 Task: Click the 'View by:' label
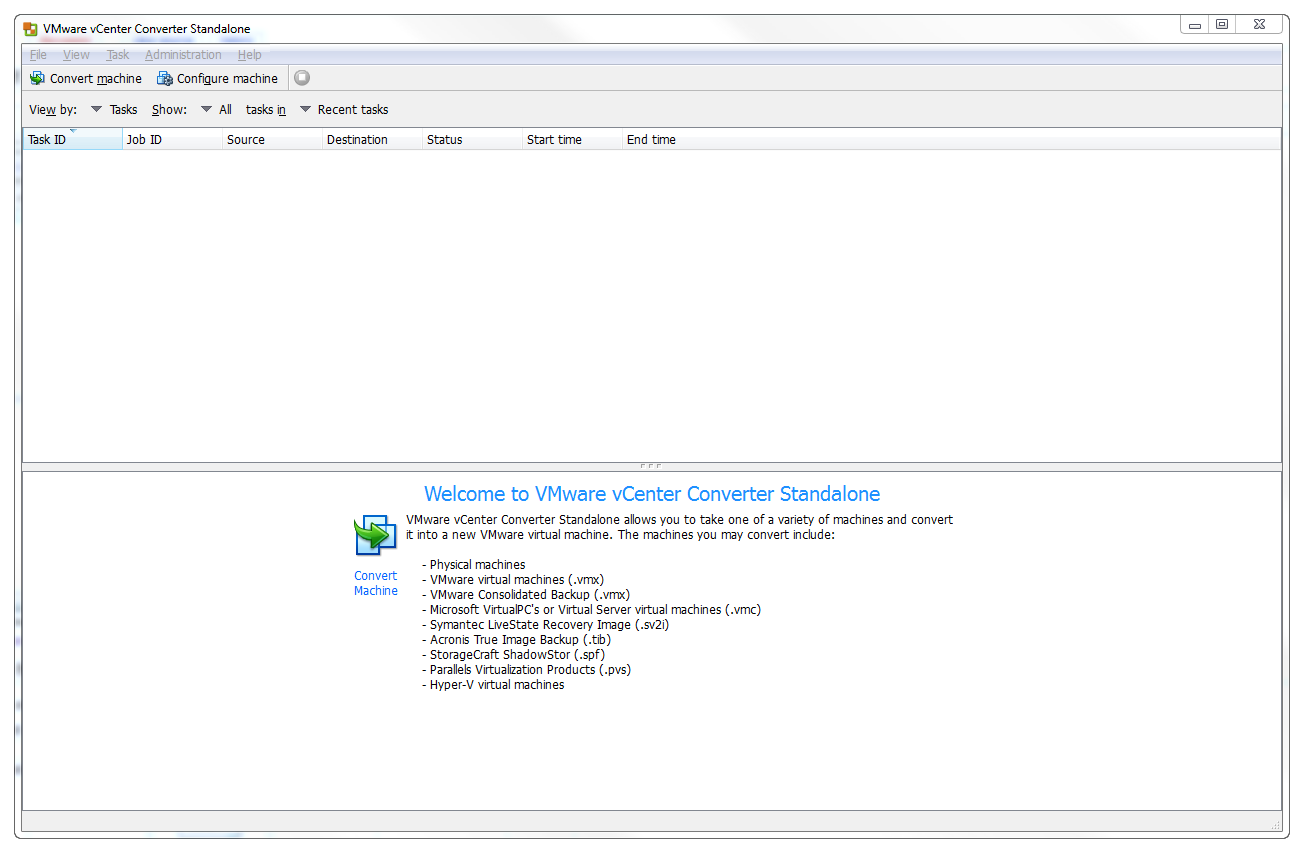(x=53, y=110)
